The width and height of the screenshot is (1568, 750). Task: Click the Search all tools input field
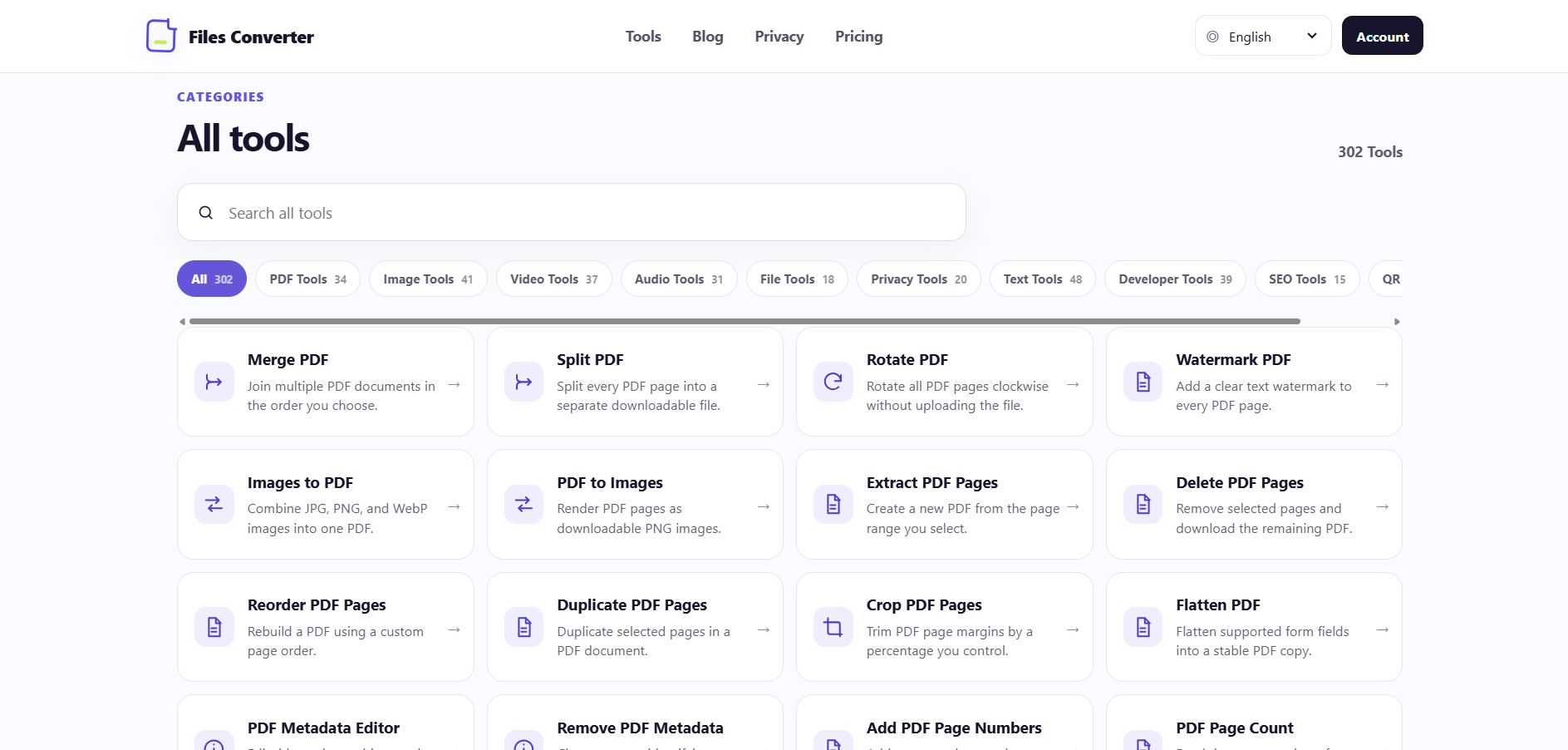click(572, 212)
